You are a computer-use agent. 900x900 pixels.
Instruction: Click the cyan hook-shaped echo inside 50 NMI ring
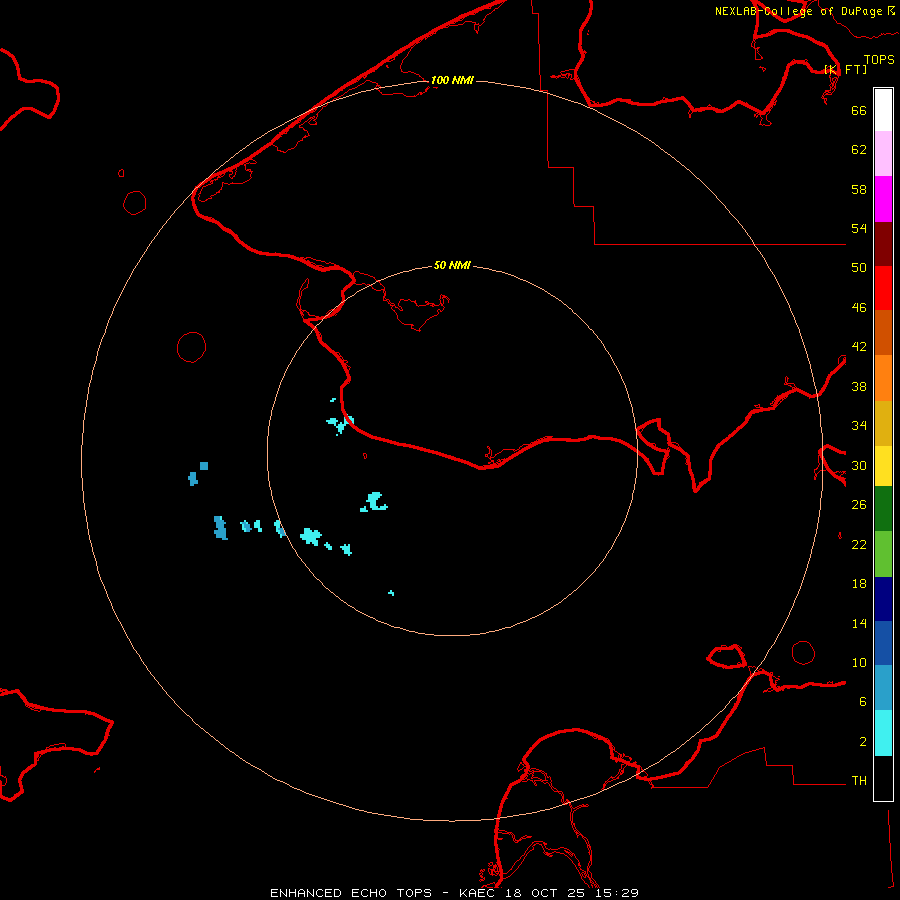(374, 502)
